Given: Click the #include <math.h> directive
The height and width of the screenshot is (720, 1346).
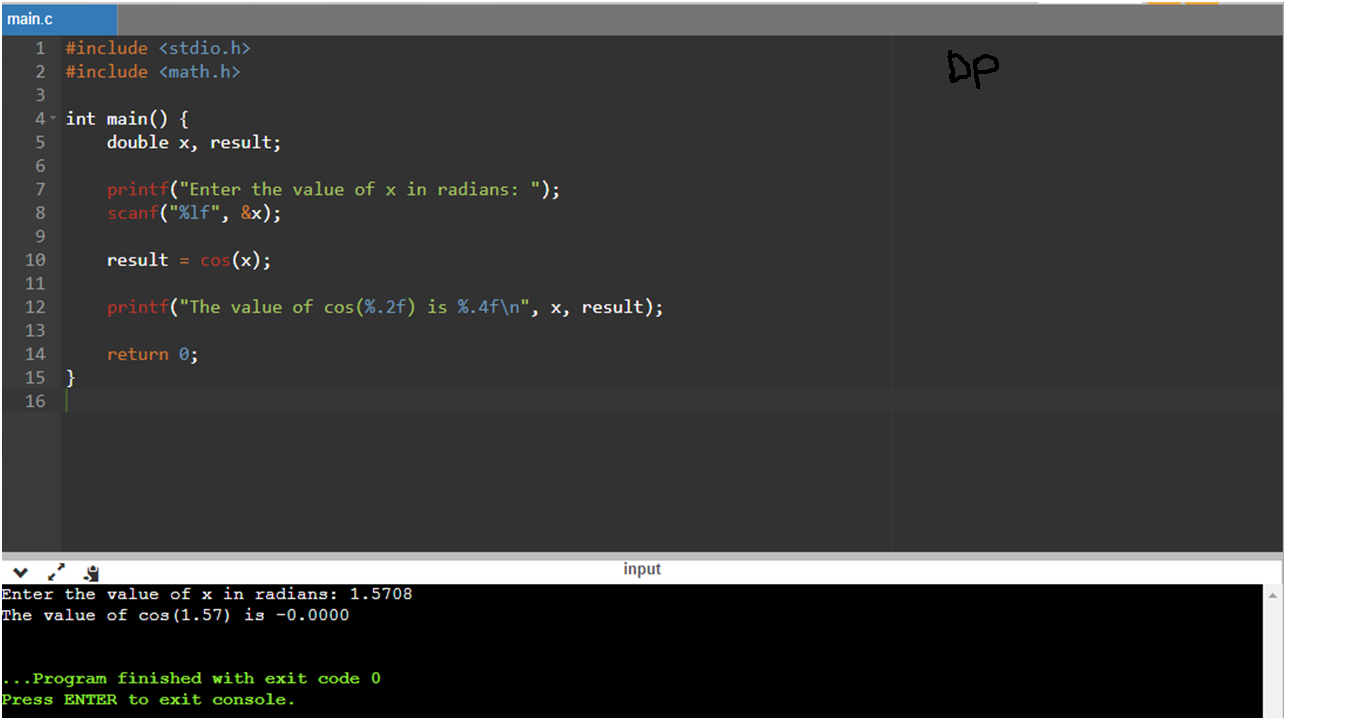Looking at the screenshot, I should point(152,71).
